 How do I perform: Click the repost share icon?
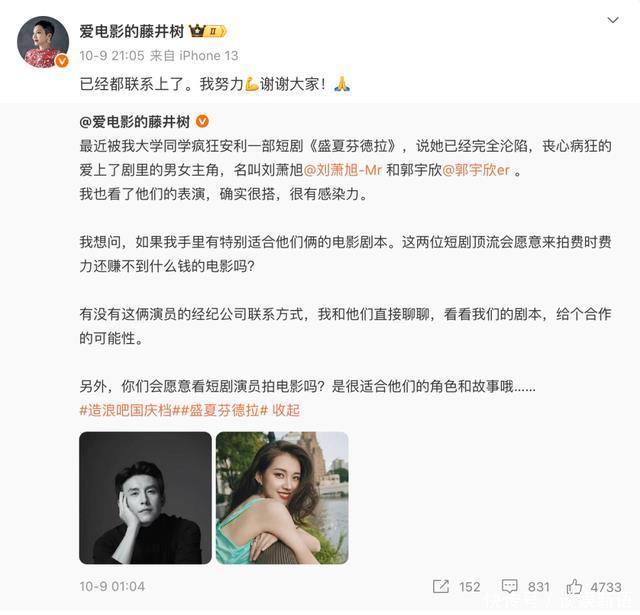pos(441,587)
